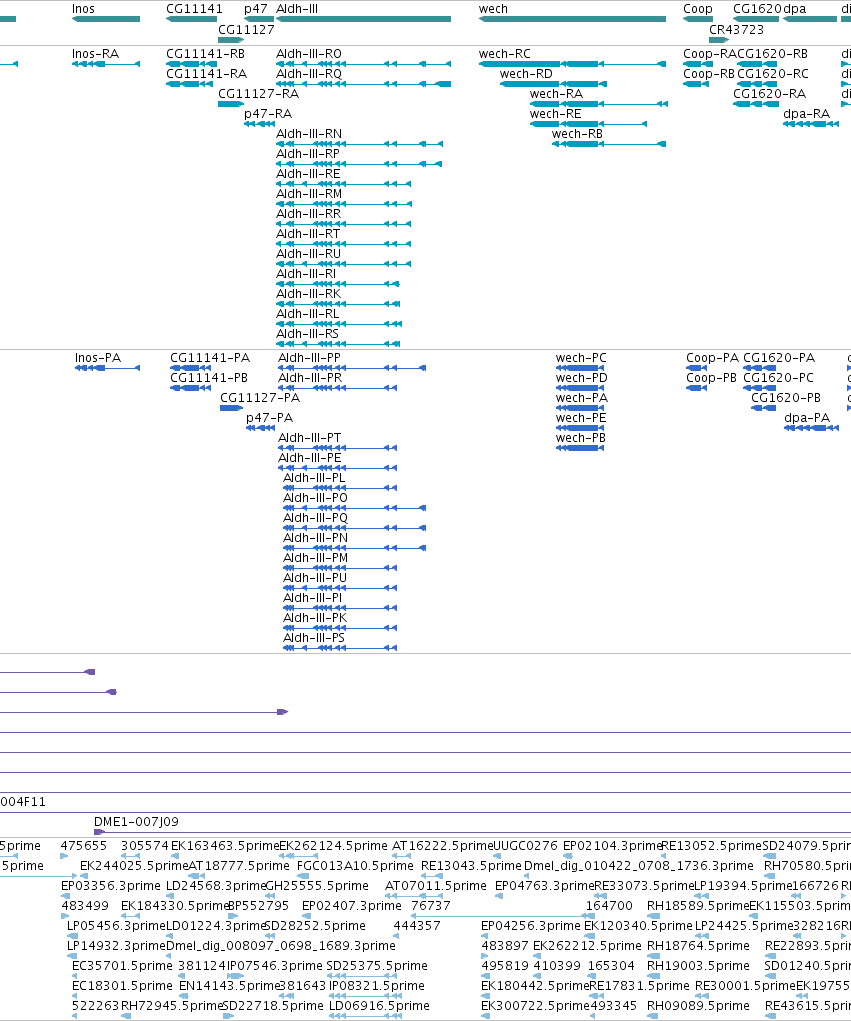This screenshot has width=851, height=1021.
Task: Select the Inos gene label
Action: pos(83,9)
